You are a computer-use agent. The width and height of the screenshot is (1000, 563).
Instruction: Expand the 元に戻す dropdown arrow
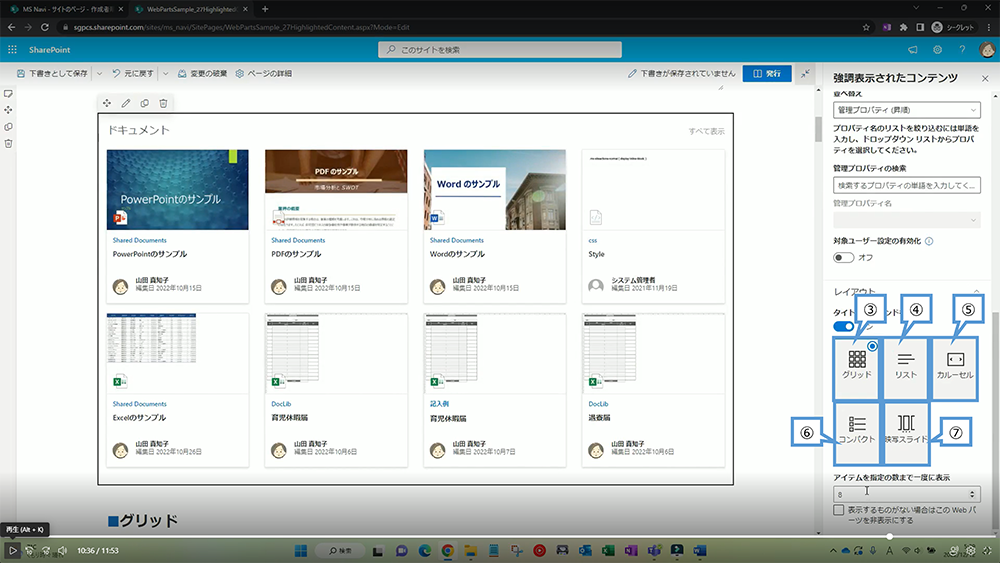pyautogui.click(x=165, y=74)
